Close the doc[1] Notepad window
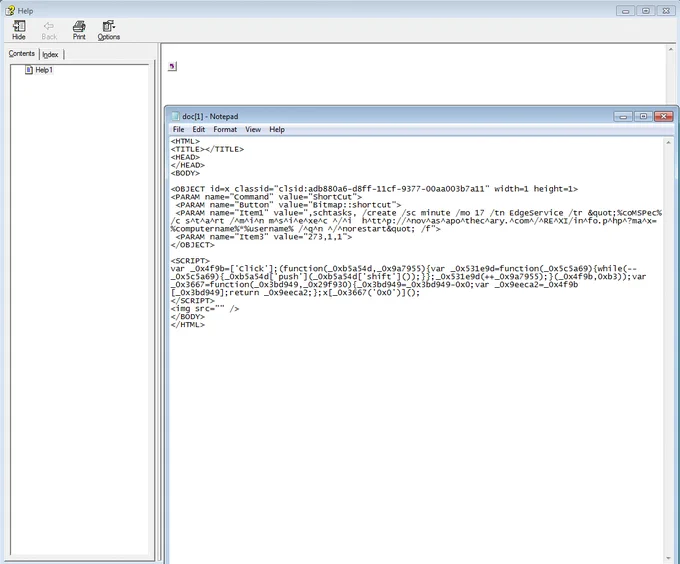680x564 pixels. (664, 116)
